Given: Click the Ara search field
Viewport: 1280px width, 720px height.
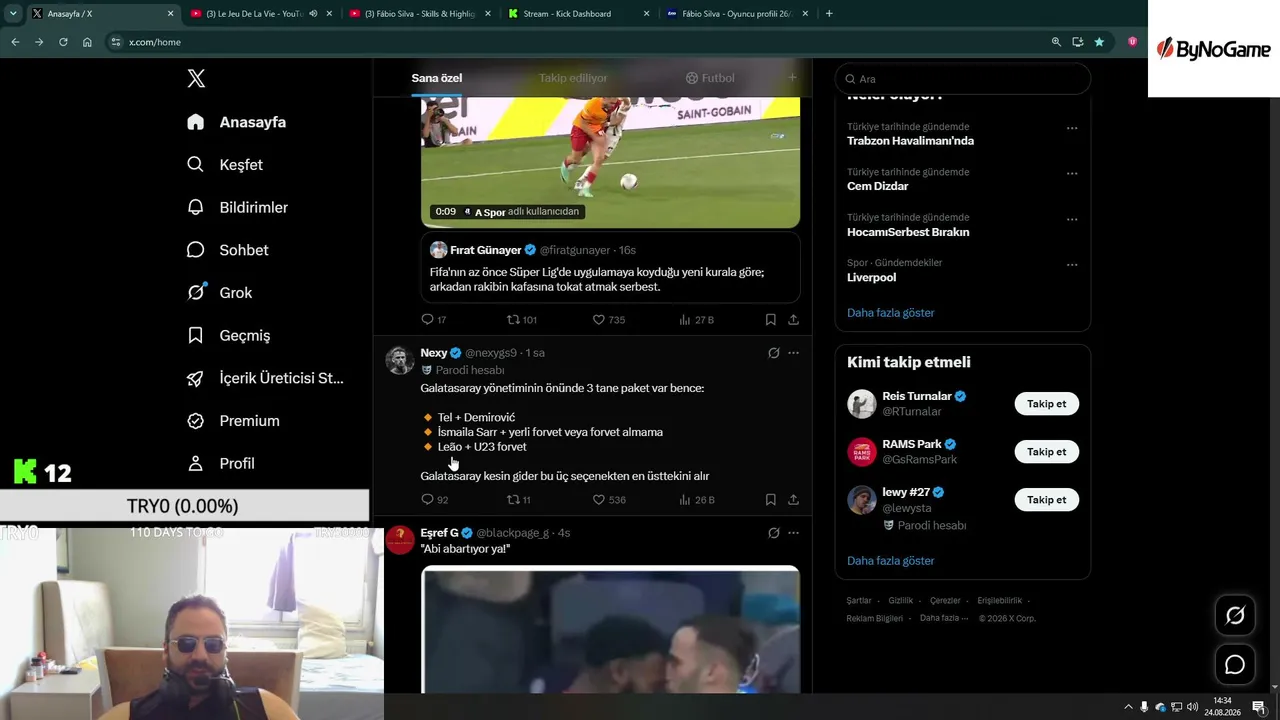Looking at the screenshot, I should [x=963, y=79].
